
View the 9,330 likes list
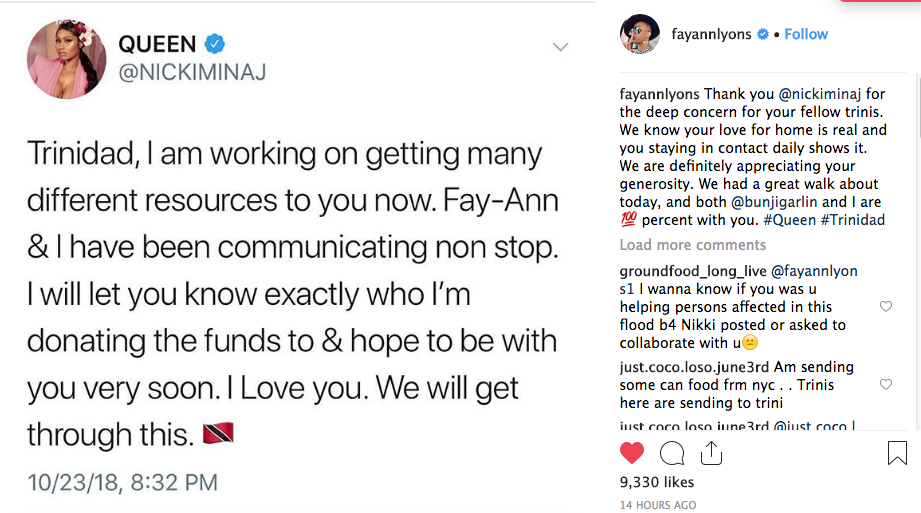tap(655, 482)
